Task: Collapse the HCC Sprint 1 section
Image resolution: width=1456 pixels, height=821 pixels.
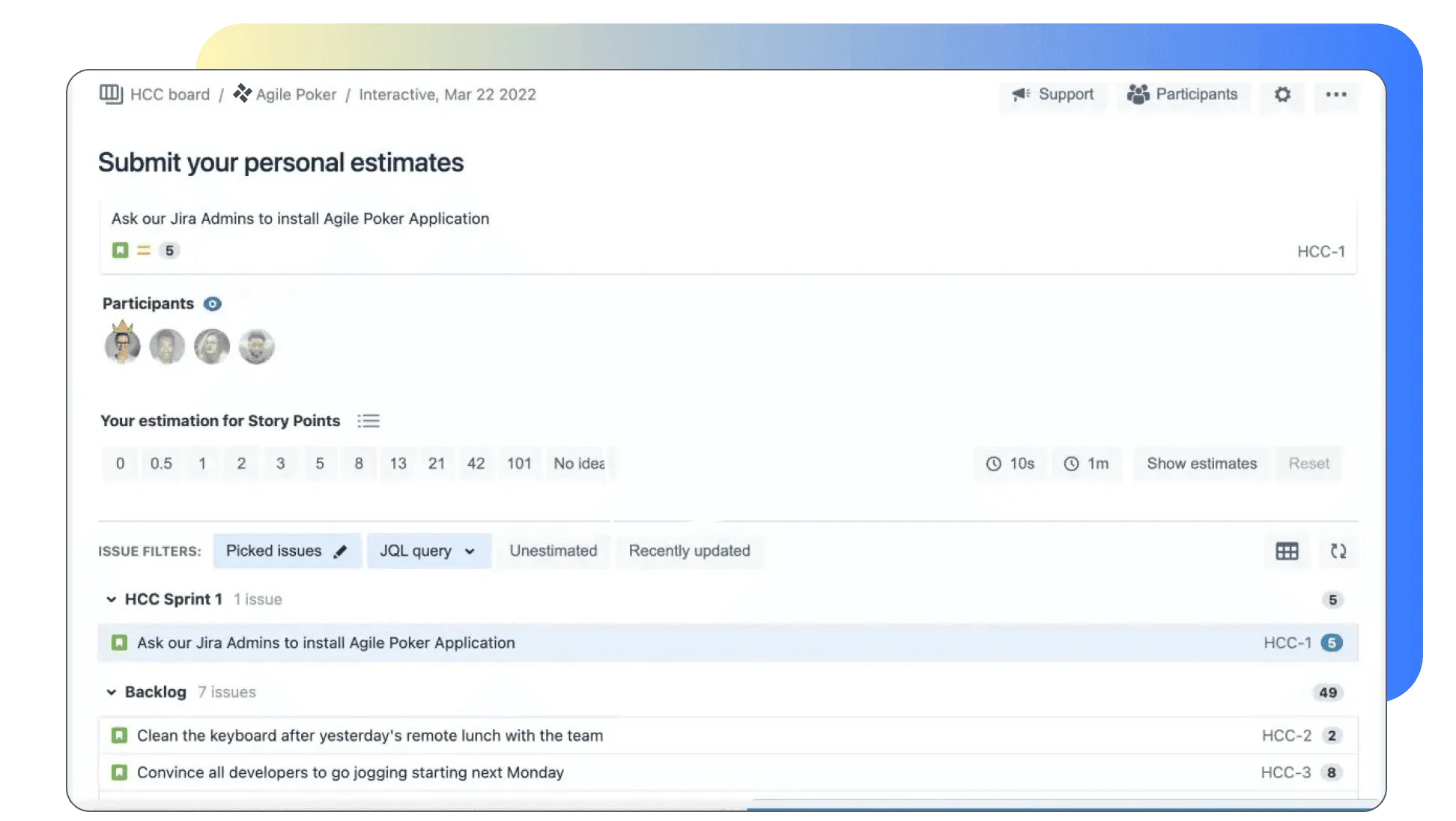Action: coord(111,599)
